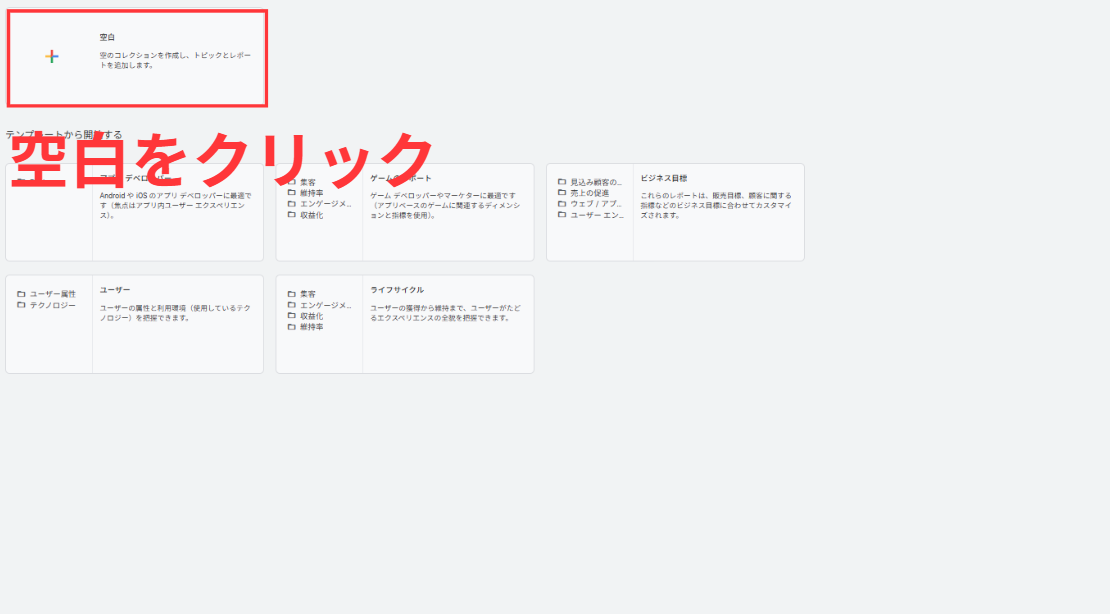Click the テクノロジー folder icon
Screen dimensions: 1110x614
pos(21,305)
